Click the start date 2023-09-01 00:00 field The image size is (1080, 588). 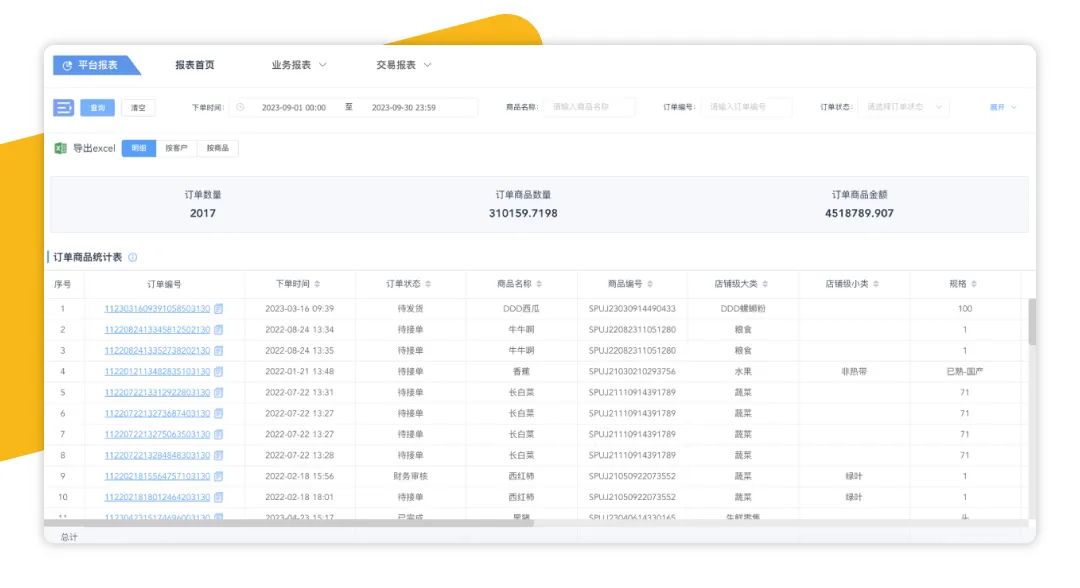tap(293, 107)
